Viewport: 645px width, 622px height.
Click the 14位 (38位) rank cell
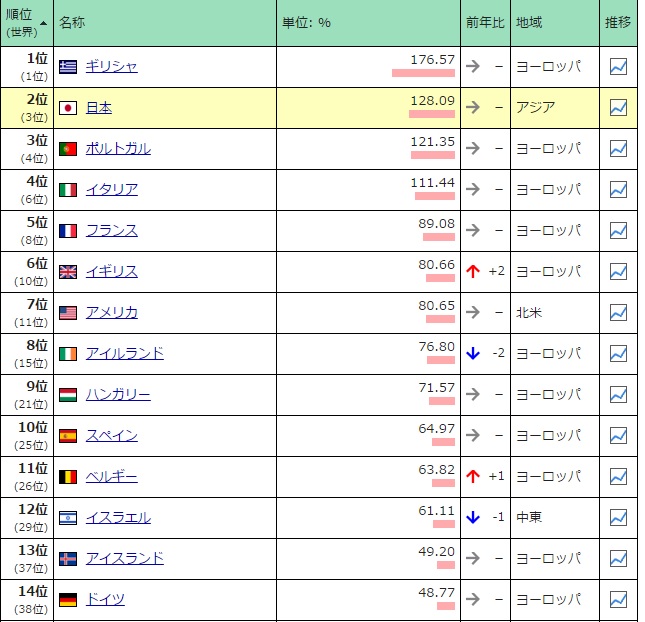coord(27,600)
